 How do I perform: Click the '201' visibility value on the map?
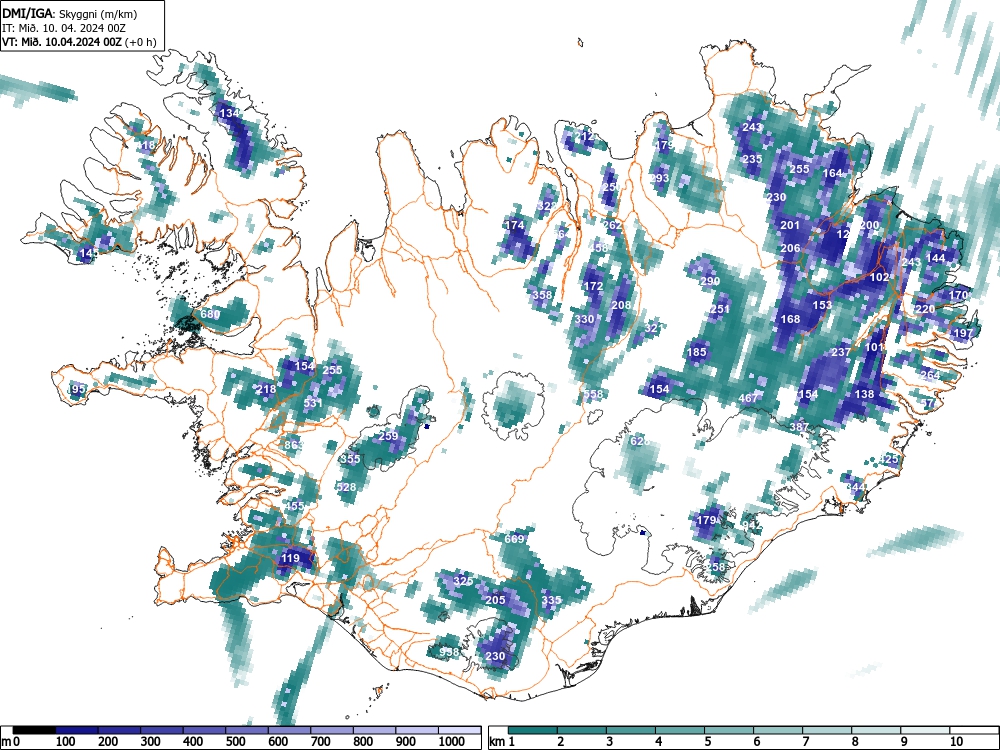coord(790,225)
